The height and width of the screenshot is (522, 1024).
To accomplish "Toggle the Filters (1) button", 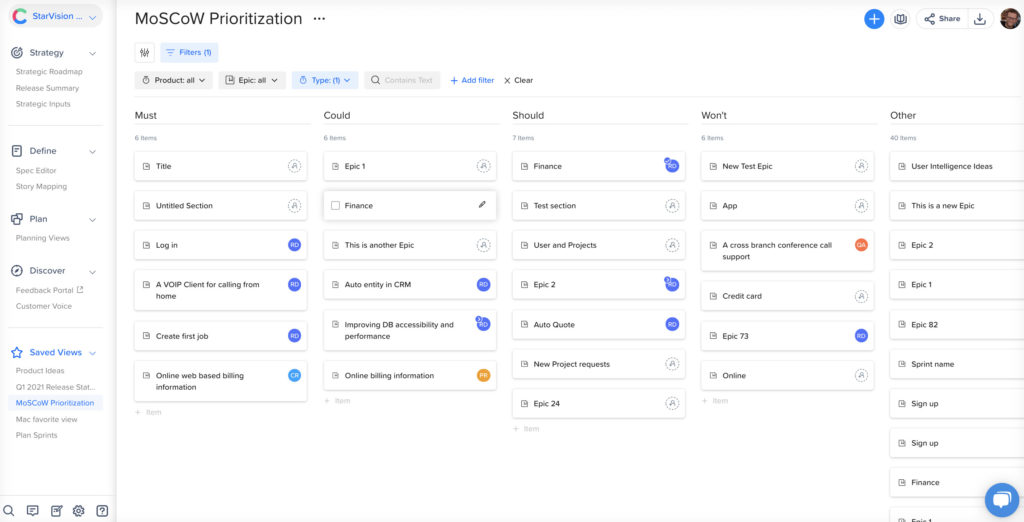I will tap(189, 52).
